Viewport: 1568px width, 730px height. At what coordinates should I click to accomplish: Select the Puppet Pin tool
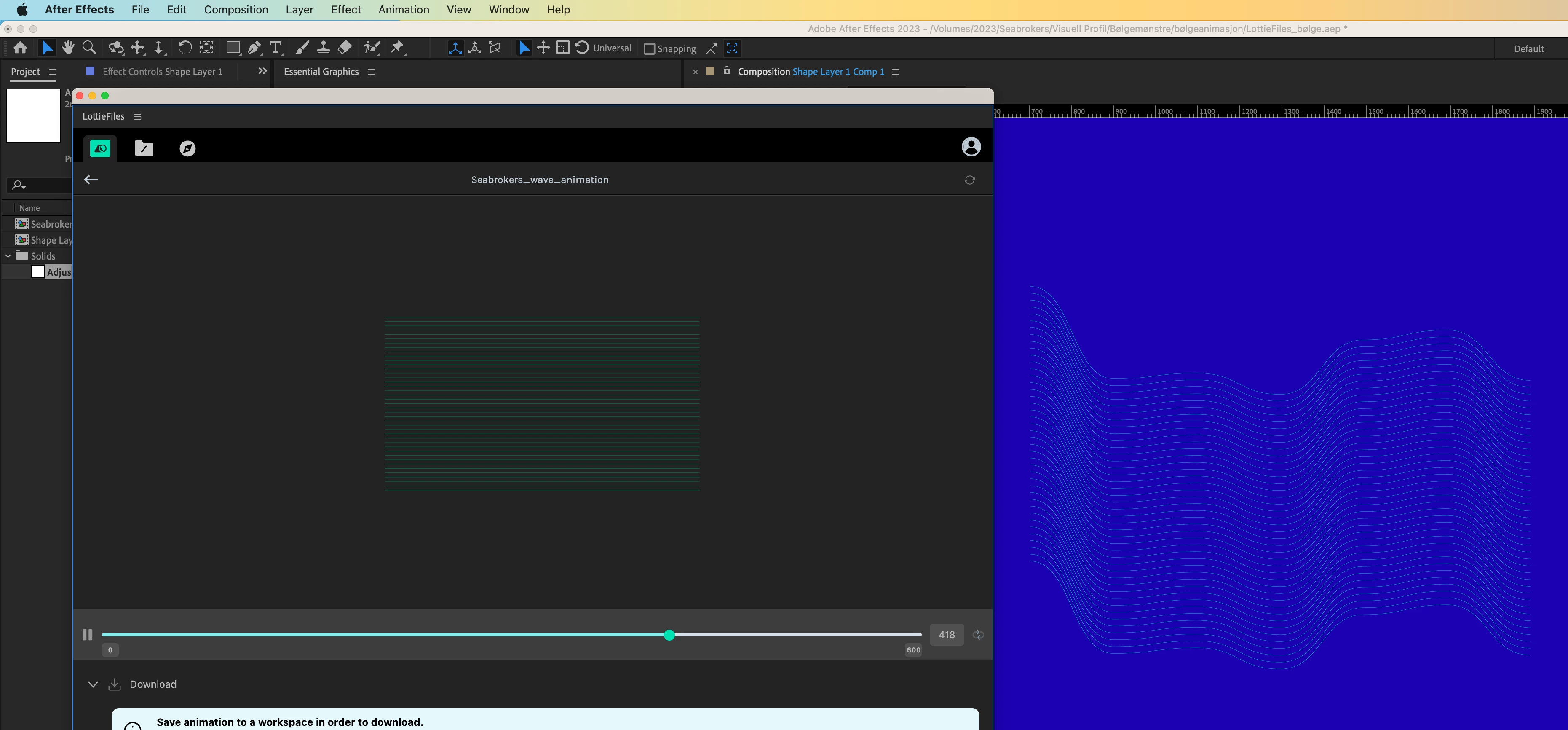[x=397, y=48]
